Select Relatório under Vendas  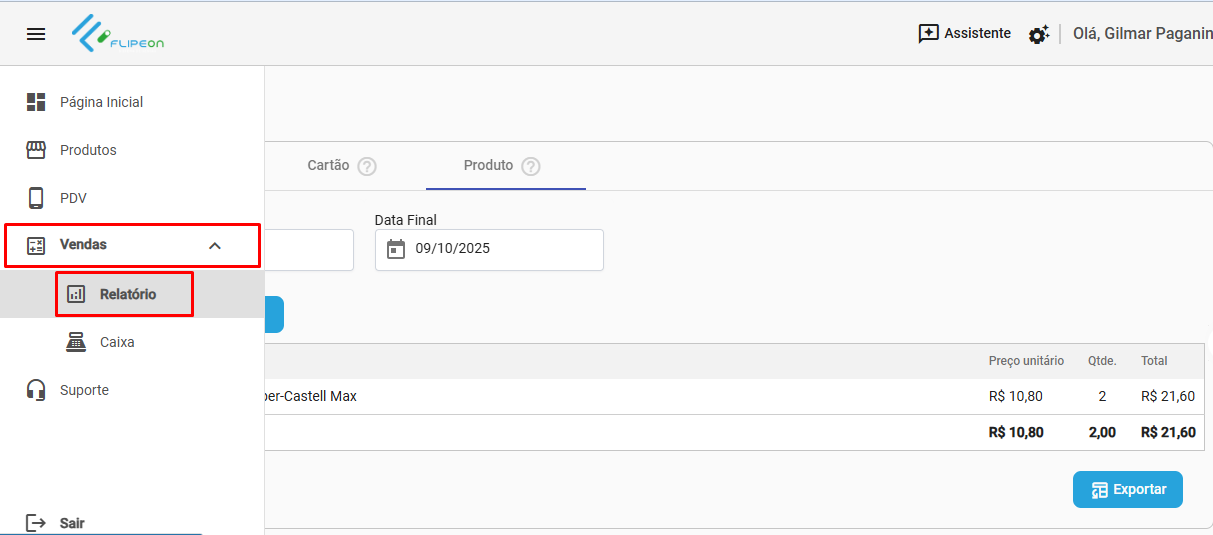(126, 294)
